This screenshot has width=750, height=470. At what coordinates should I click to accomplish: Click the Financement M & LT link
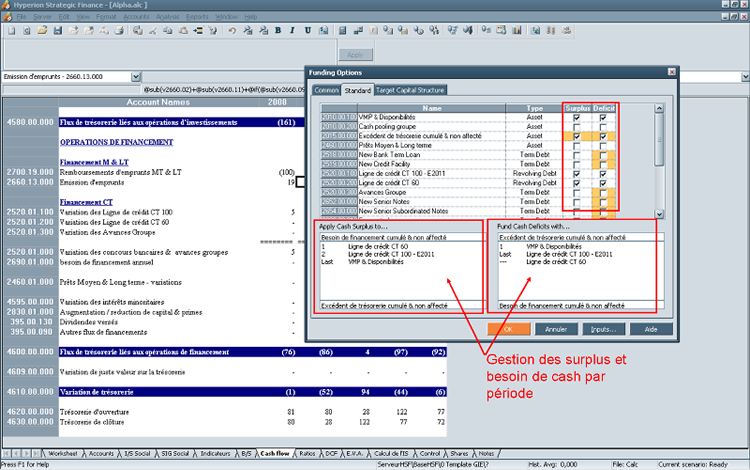[x=94, y=162]
